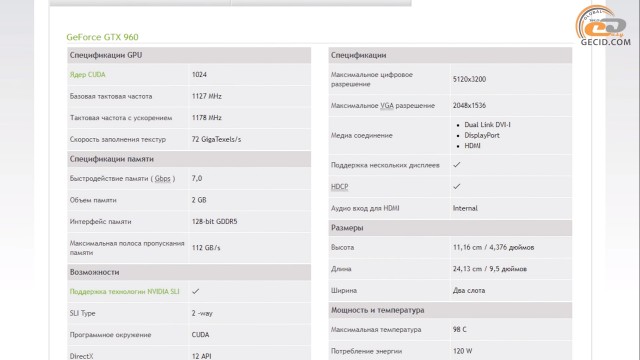This screenshot has width=640, height=360.
Task: Click the 'SLI Type' label
Action: click(82, 313)
